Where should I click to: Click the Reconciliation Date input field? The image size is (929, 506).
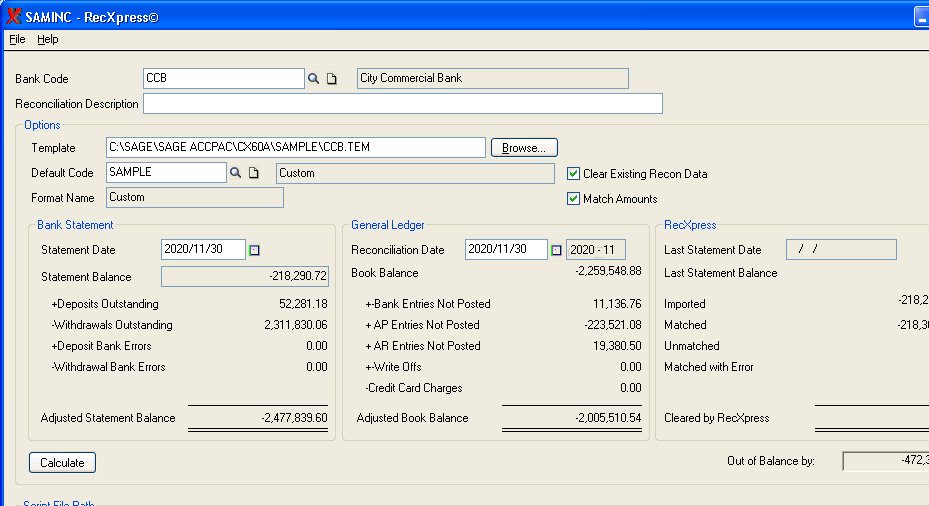(506, 250)
